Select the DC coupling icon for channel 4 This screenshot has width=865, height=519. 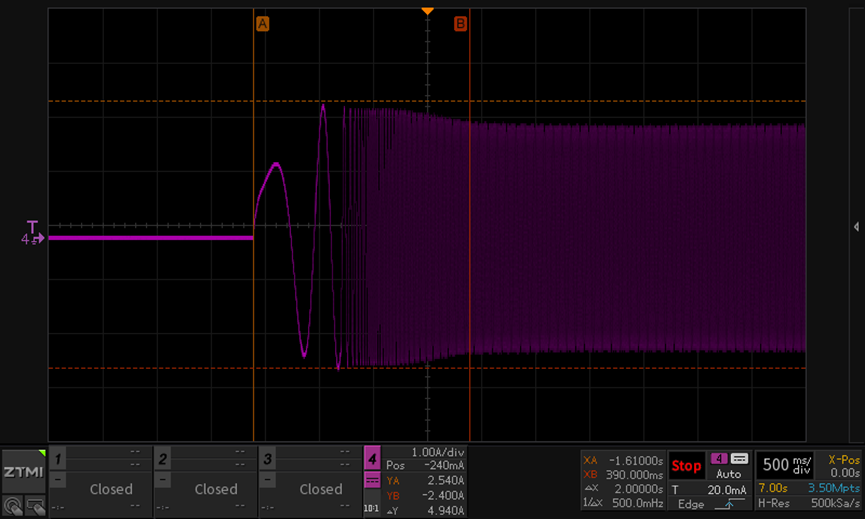[x=372, y=480]
